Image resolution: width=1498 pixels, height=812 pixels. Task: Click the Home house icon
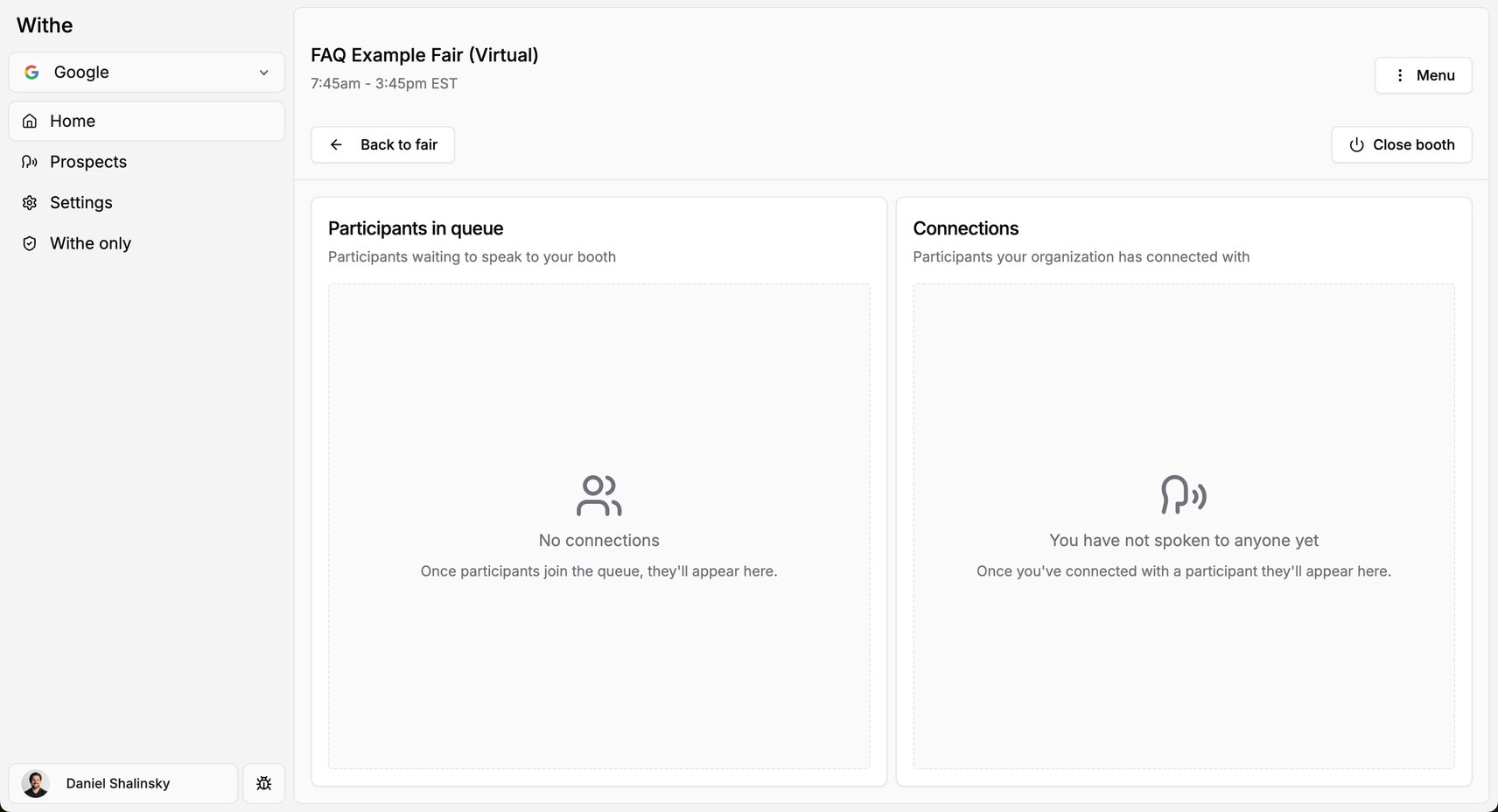pyautogui.click(x=30, y=121)
